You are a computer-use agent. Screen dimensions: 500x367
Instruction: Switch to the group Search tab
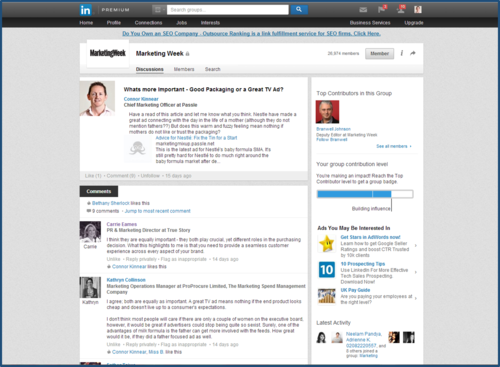(x=213, y=69)
